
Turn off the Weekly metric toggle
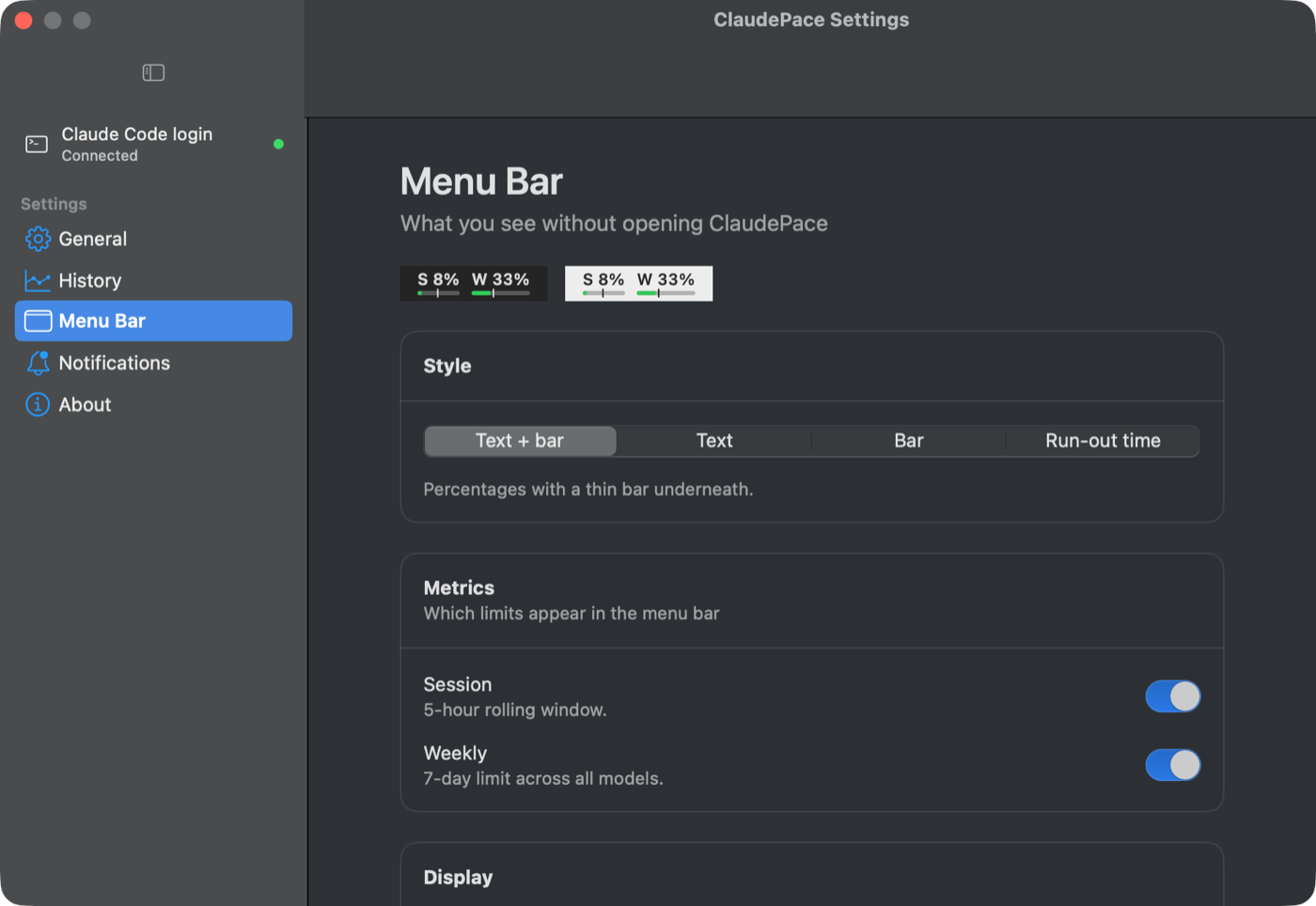pyautogui.click(x=1172, y=765)
